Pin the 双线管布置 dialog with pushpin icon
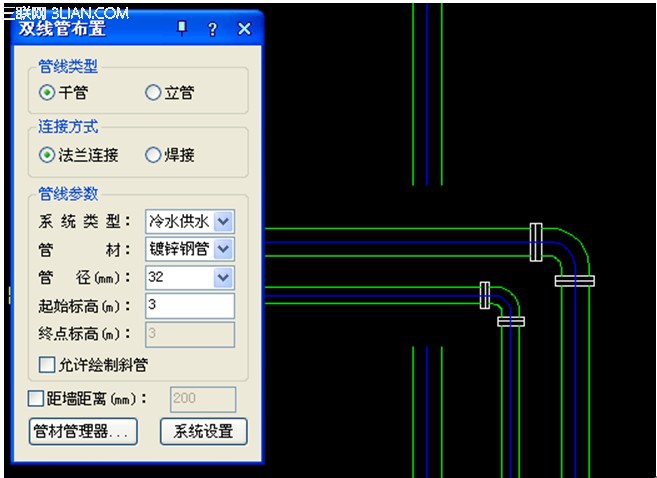Image resolution: width=657 pixels, height=478 pixels. [x=182, y=28]
